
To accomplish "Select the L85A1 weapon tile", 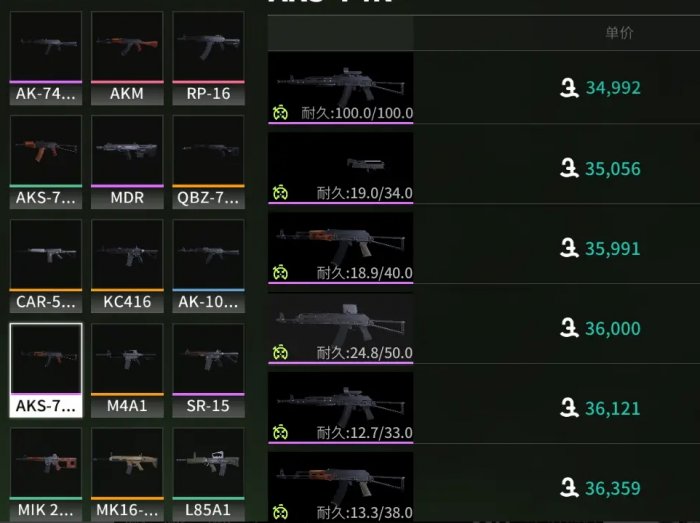I will pyautogui.click(x=208, y=474).
